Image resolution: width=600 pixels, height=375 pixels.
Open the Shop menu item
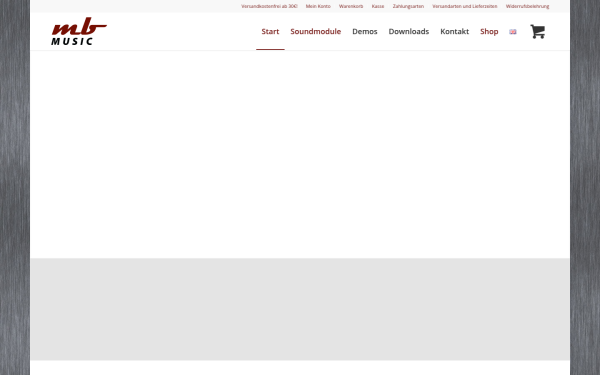(x=489, y=32)
